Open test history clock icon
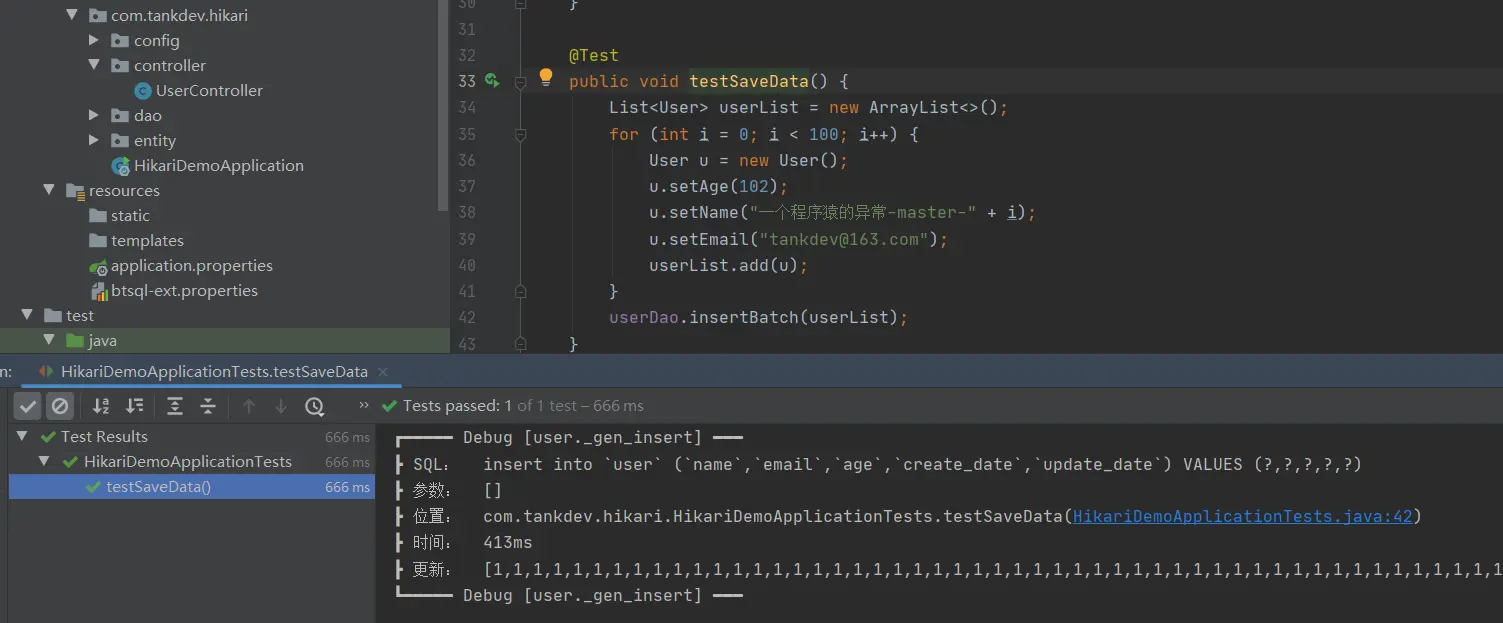Image resolution: width=1503 pixels, height=623 pixels. 314,406
